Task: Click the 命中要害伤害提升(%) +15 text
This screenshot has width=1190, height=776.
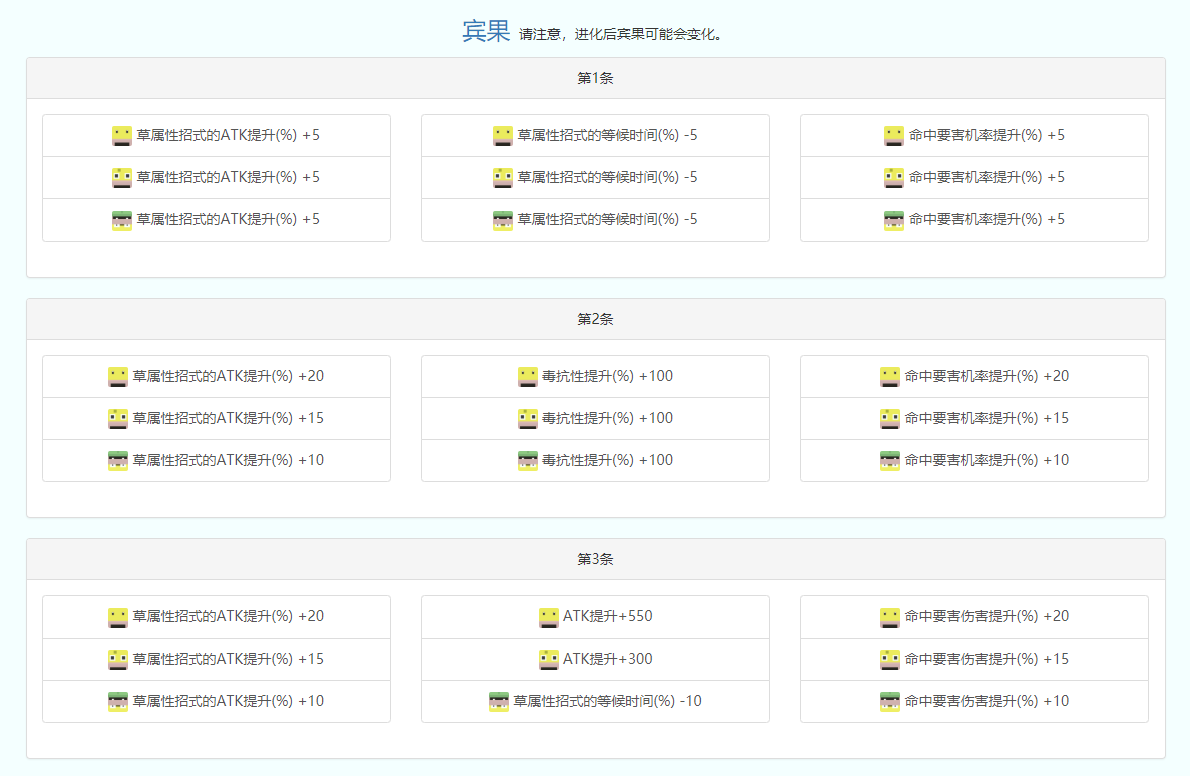Action: point(986,659)
